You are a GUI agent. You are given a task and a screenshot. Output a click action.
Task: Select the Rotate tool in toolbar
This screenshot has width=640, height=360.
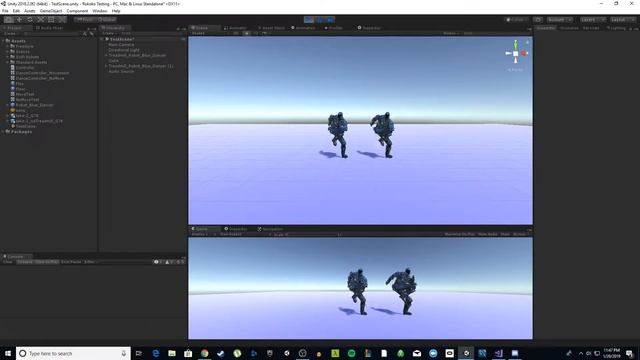coord(30,19)
